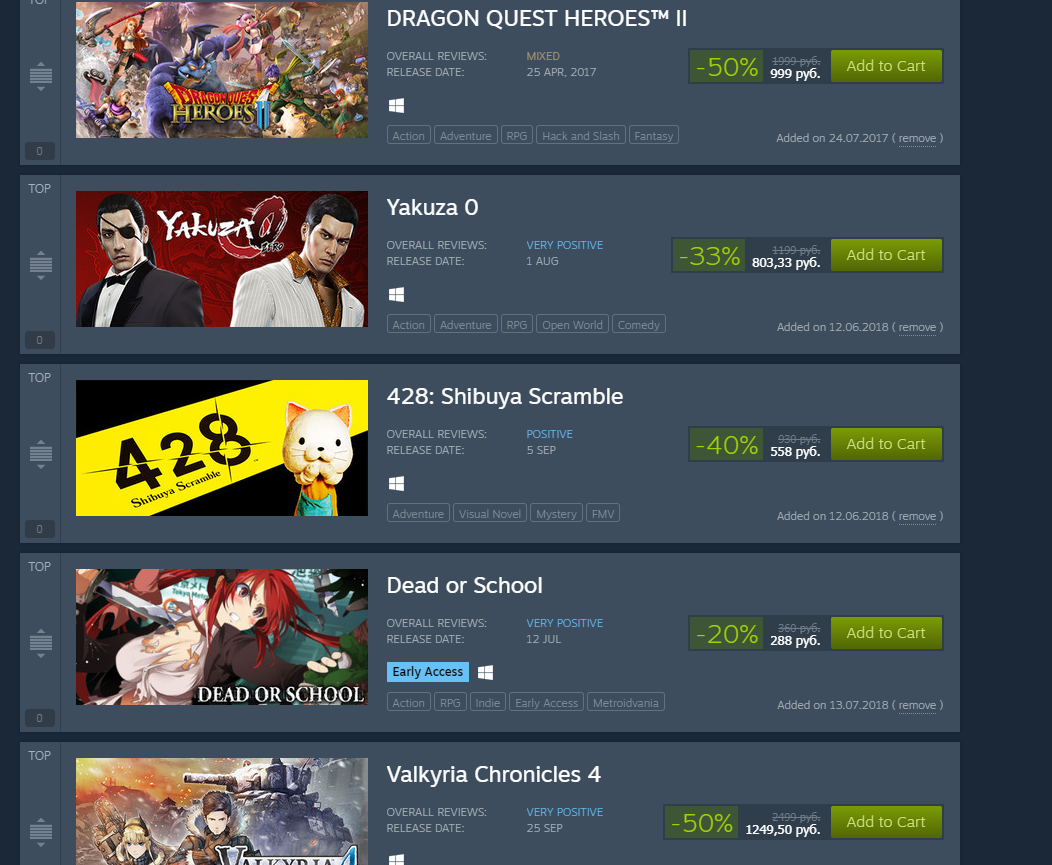Grab the drag handle for the Yakuza 0 row
Screen dimensions: 1052x865
40,265
